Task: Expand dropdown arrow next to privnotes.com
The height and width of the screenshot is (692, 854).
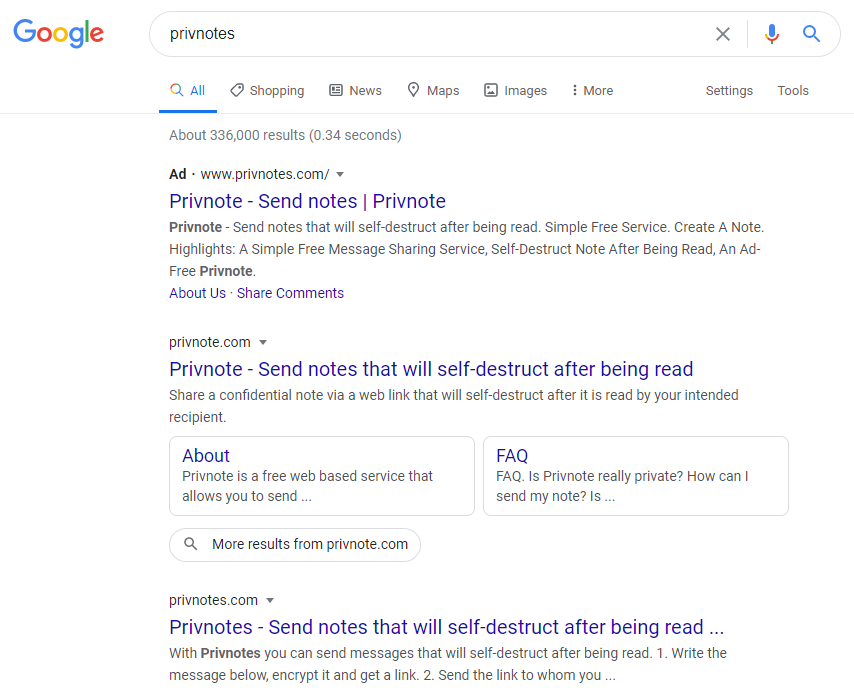Action: 270,601
